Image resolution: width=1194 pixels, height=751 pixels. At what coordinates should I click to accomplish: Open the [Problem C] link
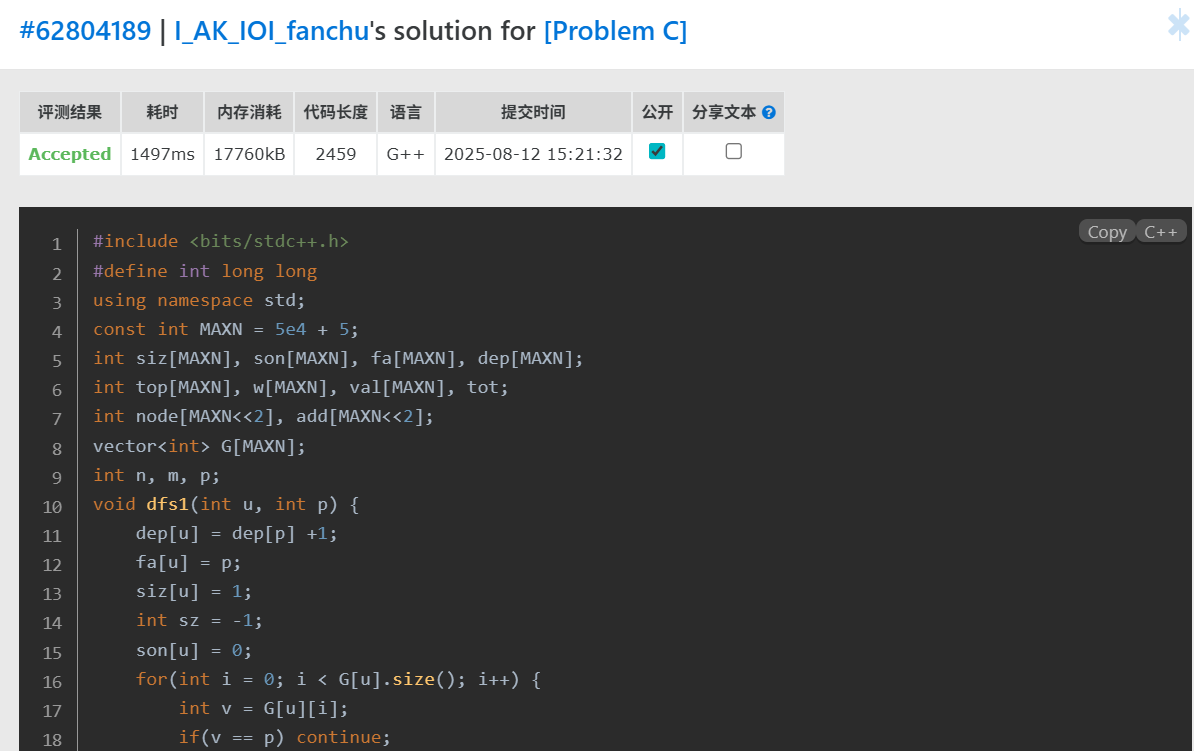point(615,31)
